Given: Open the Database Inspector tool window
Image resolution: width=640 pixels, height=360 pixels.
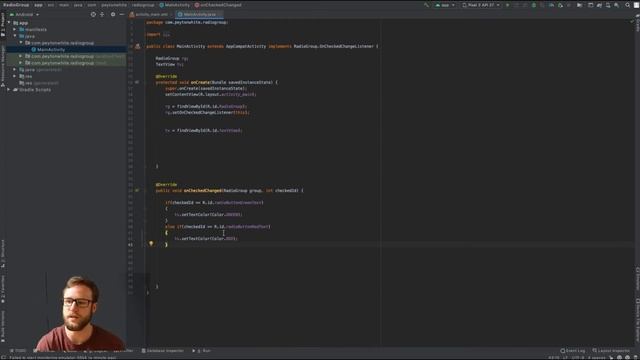Looking at the screenshot, I should pos(162,351).
